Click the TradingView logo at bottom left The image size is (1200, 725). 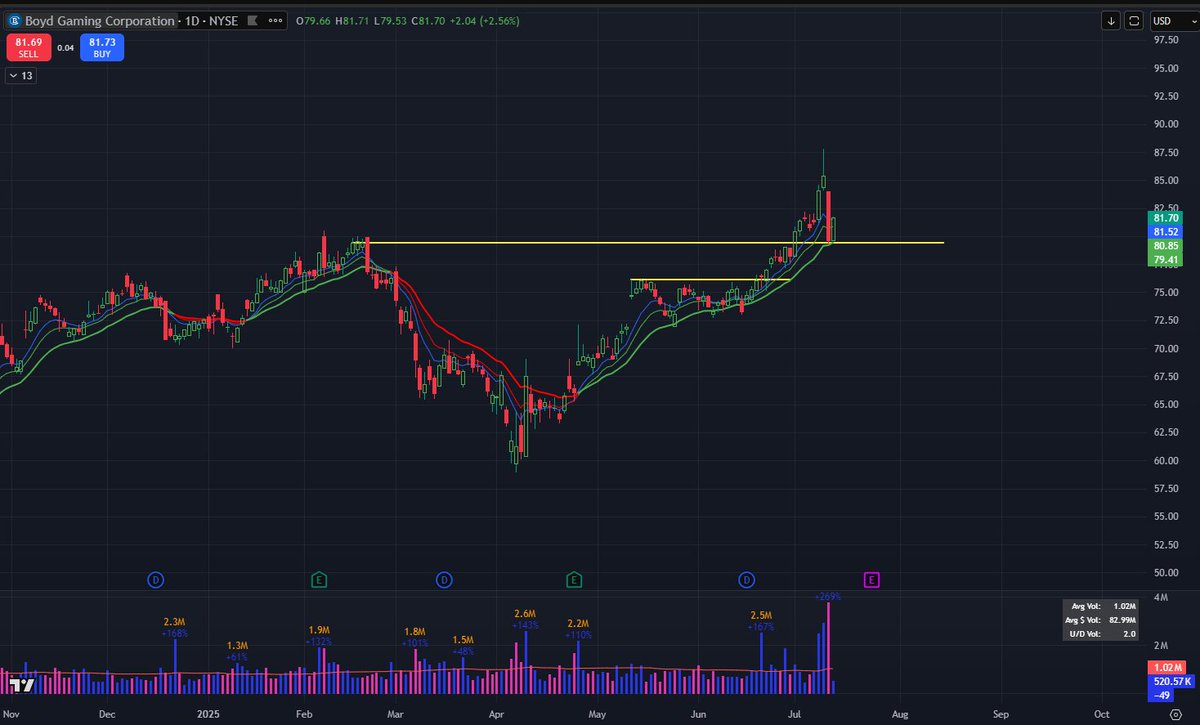click(24, 685)
